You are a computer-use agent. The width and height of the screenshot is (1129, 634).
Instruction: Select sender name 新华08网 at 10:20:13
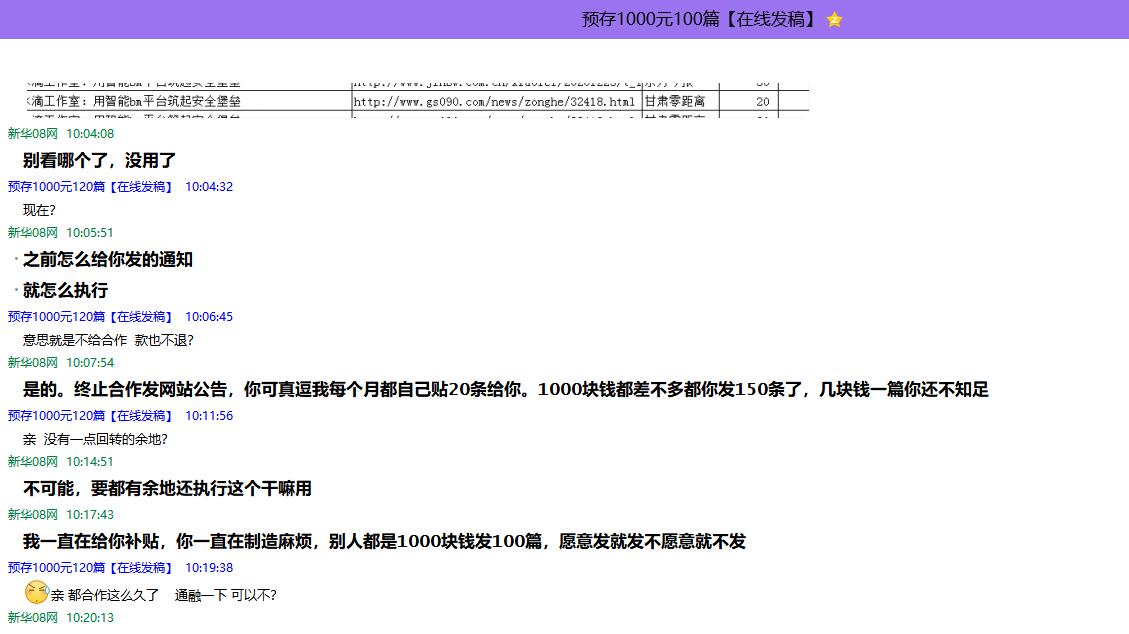coord(33,618)
